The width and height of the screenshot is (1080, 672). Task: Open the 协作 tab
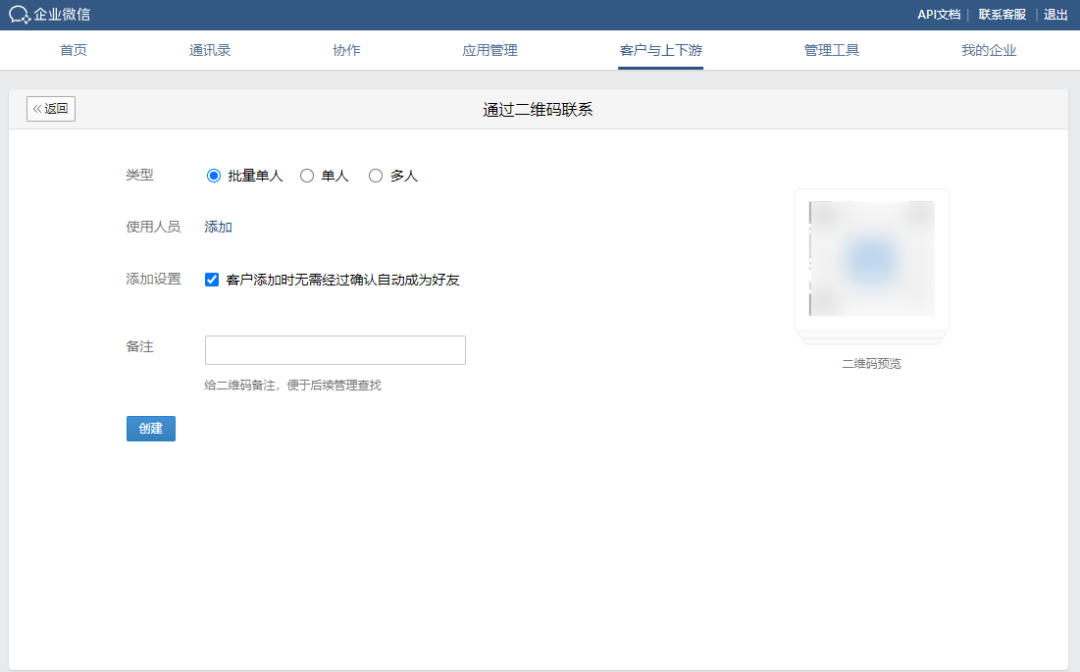click(x=346, y=50)
